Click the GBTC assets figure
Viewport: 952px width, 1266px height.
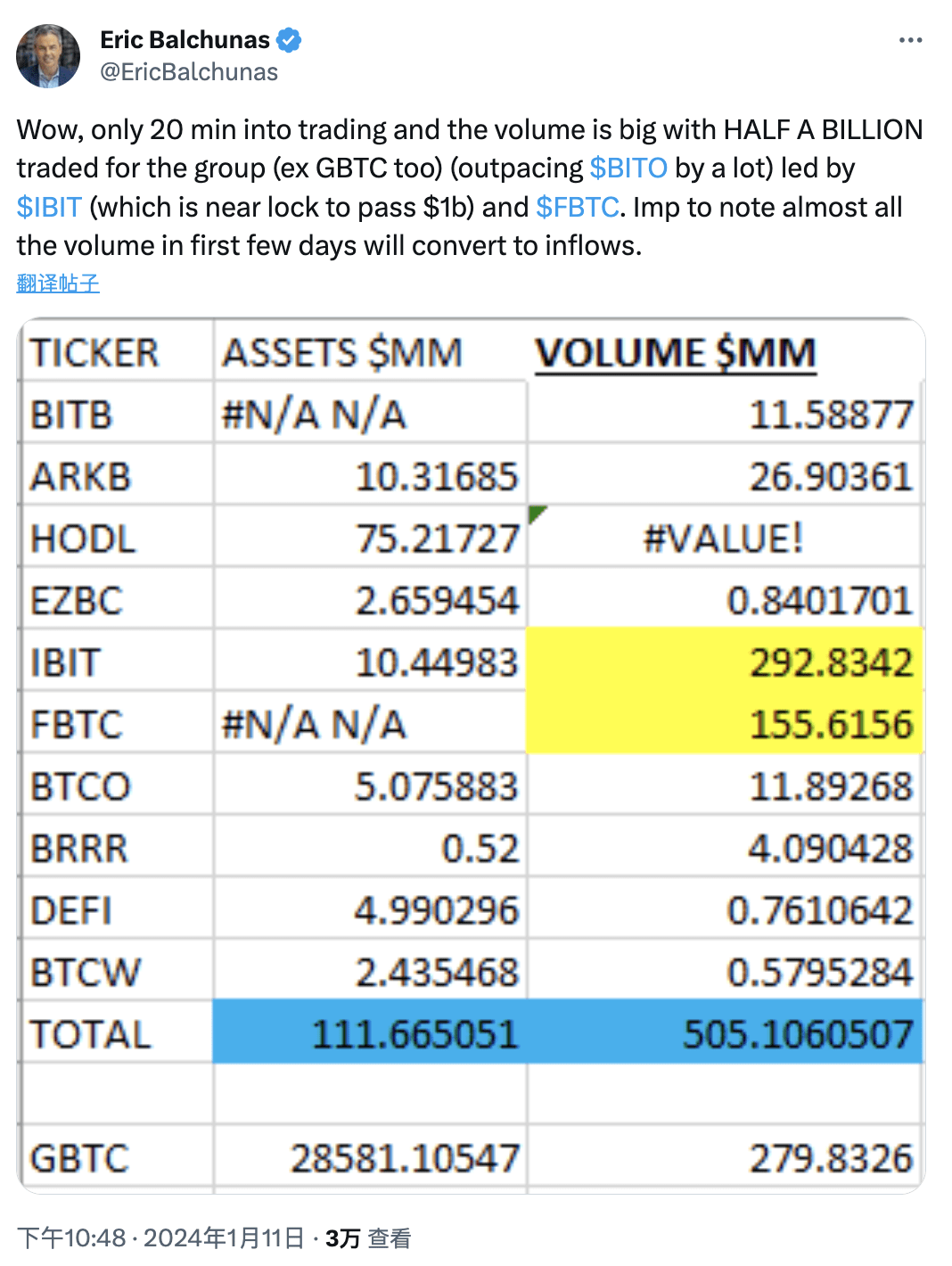(x=405, y=1157)
